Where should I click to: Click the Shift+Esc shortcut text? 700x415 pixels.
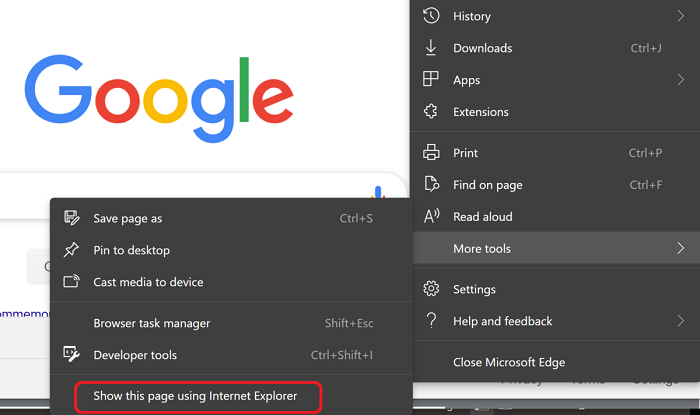tap(349, 323)
